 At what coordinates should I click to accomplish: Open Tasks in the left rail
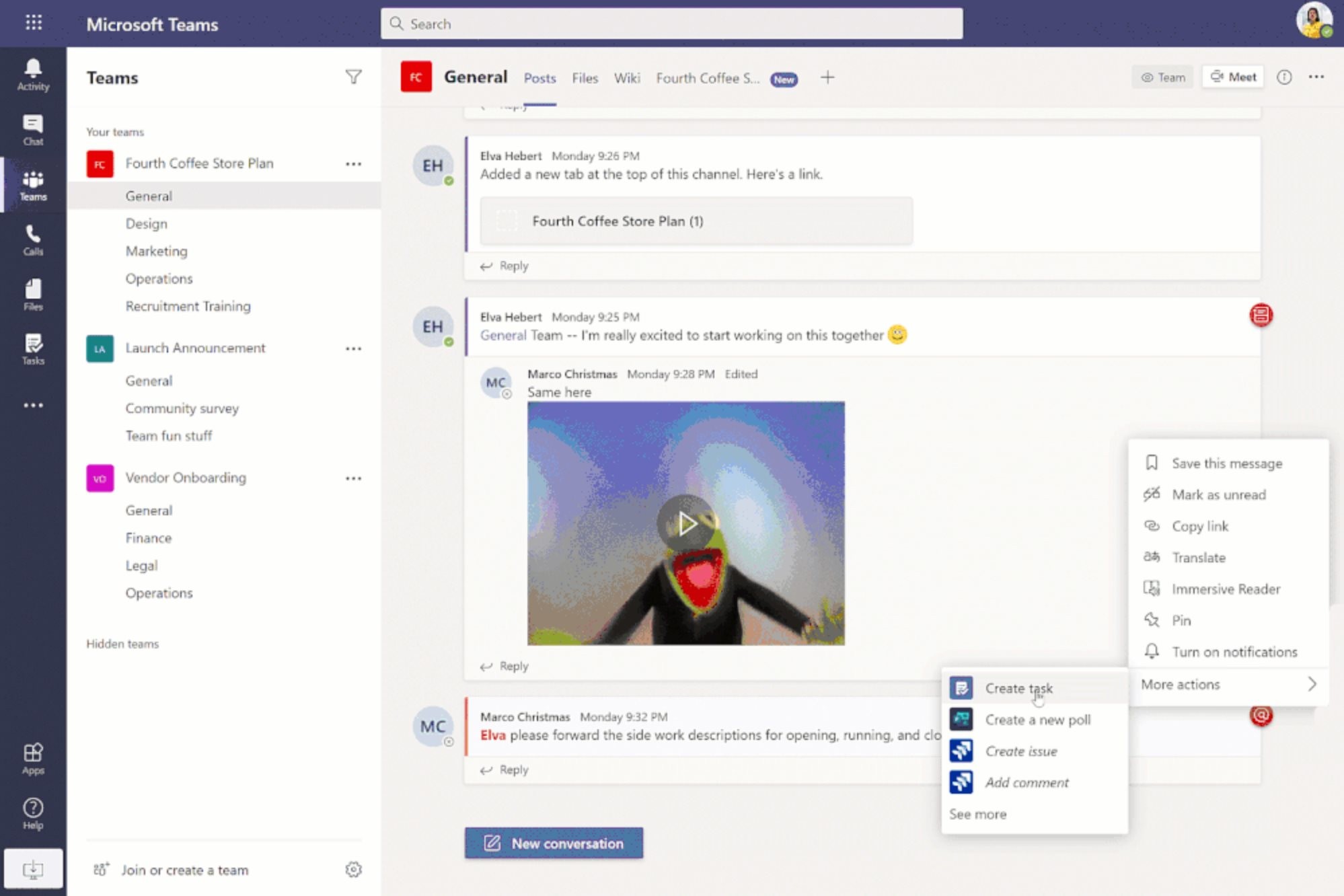33,350
